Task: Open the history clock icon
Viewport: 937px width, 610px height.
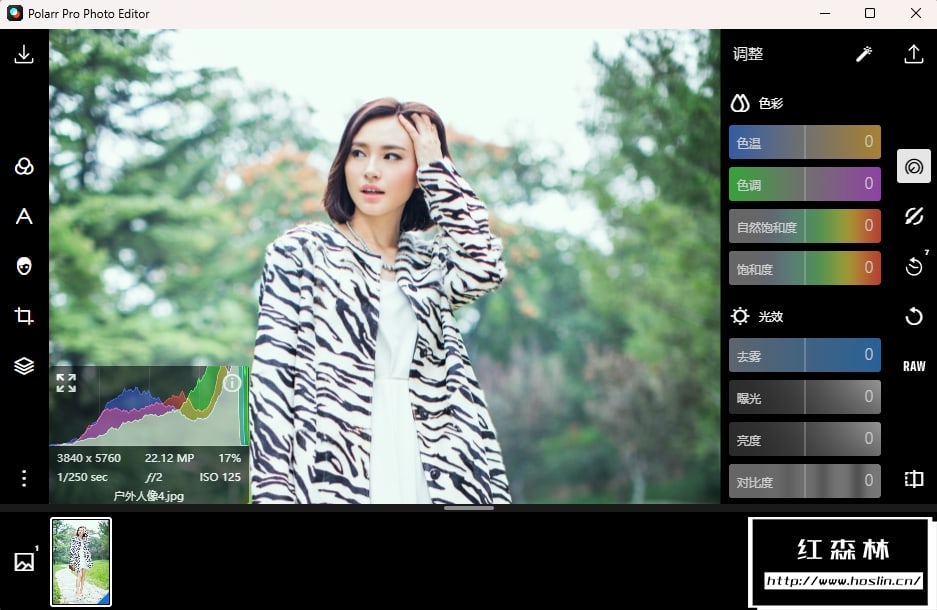Action: tap(914, 266)
